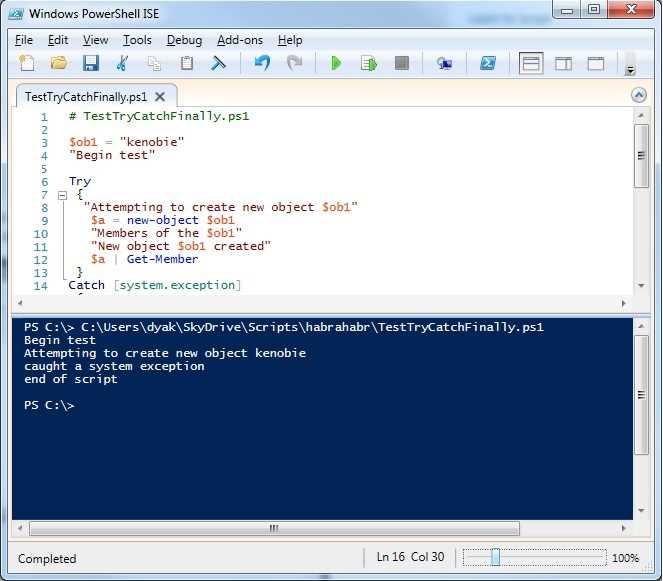Show script pane maximized layout
Image resolution: width=663 pixels, height=581 pixels.
pos(596,64)
